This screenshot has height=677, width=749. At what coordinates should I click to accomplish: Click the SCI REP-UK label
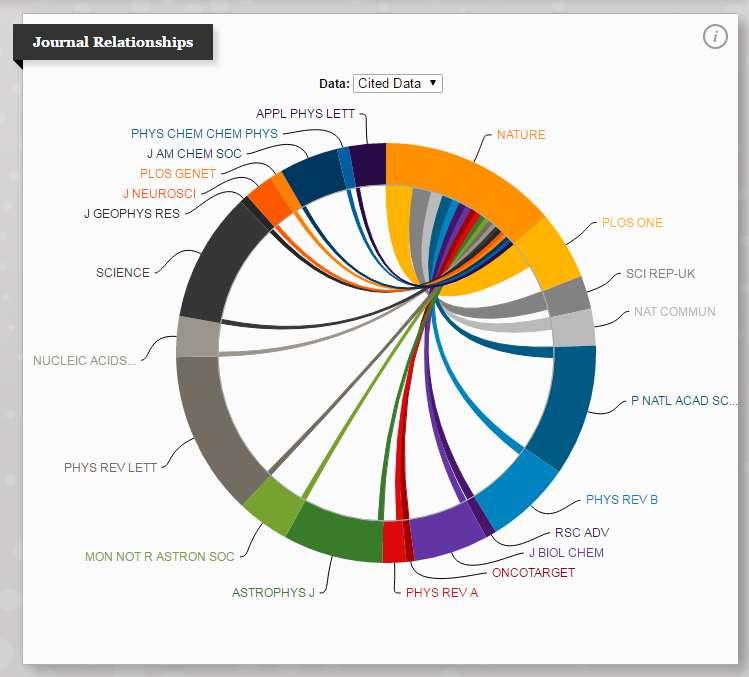tap(660, 274)
